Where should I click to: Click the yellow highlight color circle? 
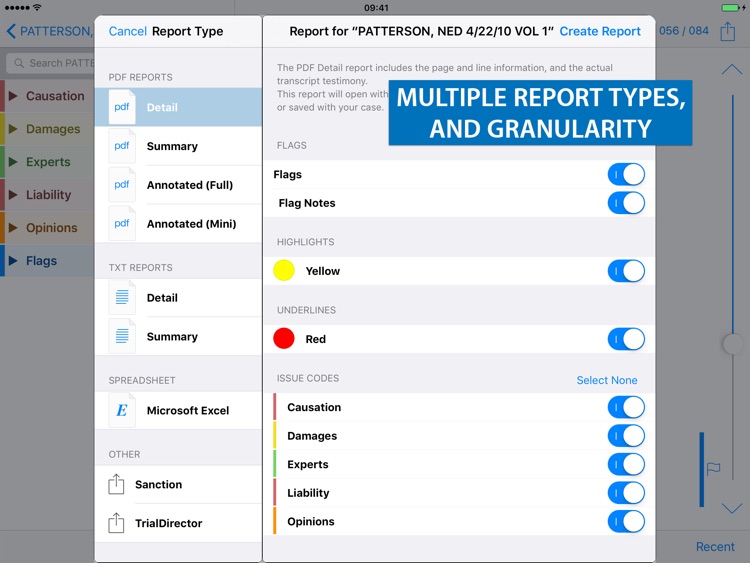[284, 271]
